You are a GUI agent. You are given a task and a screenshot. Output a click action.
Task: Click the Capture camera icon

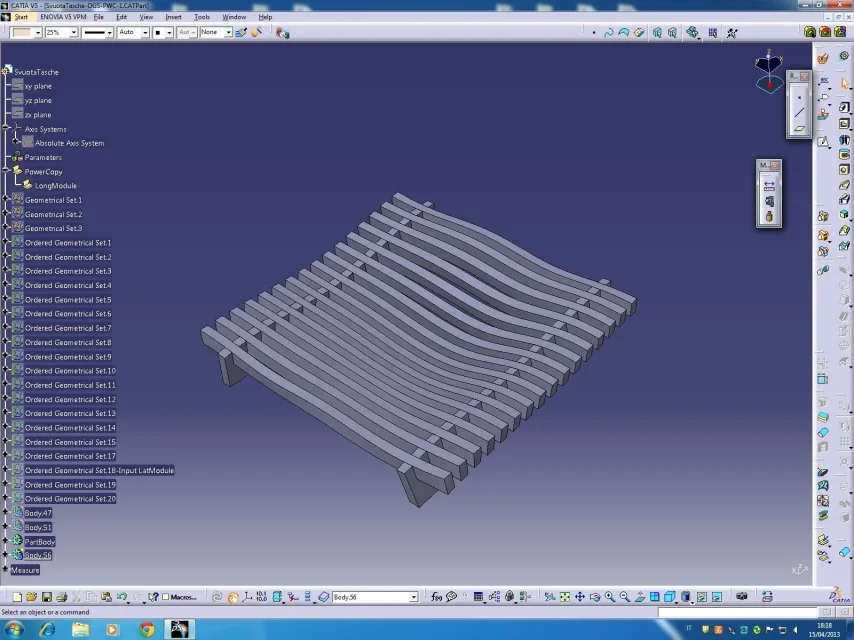tap(741, 597)
